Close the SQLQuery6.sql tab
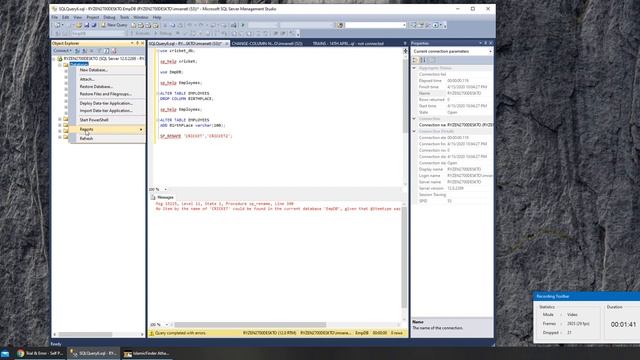The width and height of the screenshot is (640, 360). [x=227, y=43]
